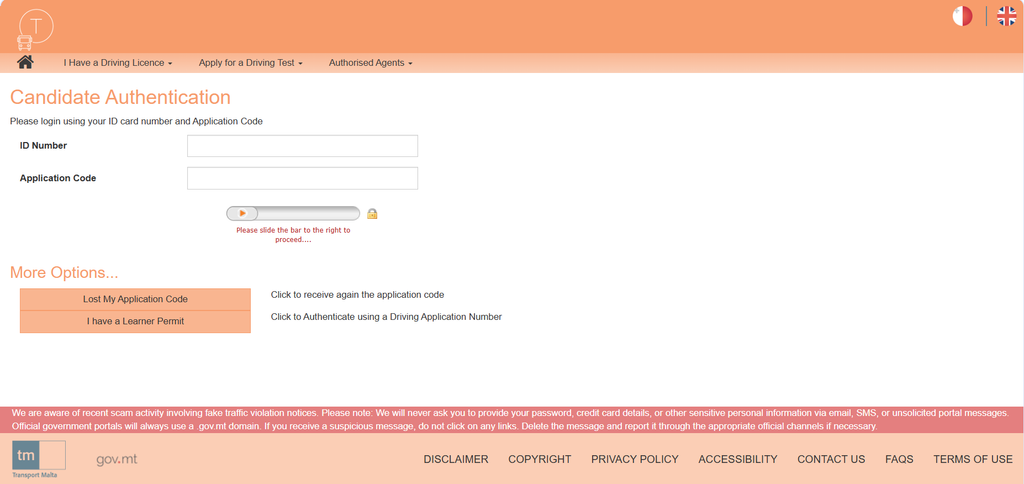Click the scam activity warning banner text

tap(511, 419)
